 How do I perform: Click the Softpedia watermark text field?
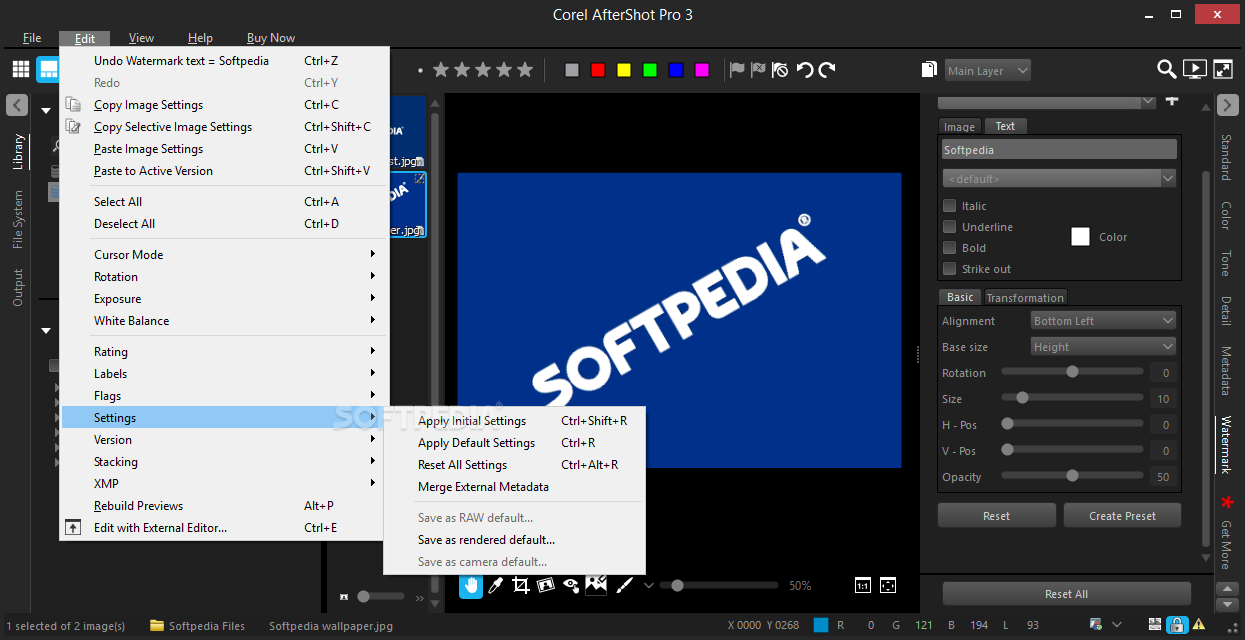coord(1059,150)
